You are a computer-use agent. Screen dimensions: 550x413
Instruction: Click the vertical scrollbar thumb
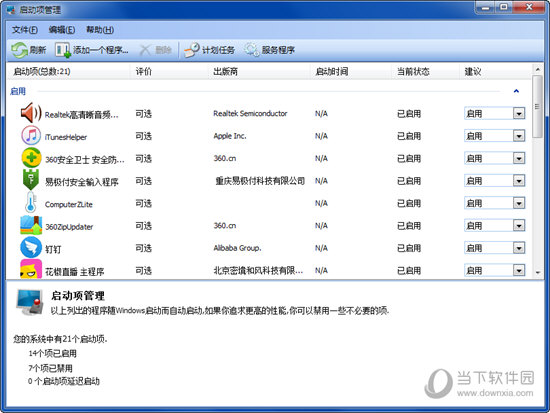tap(537, 106)
